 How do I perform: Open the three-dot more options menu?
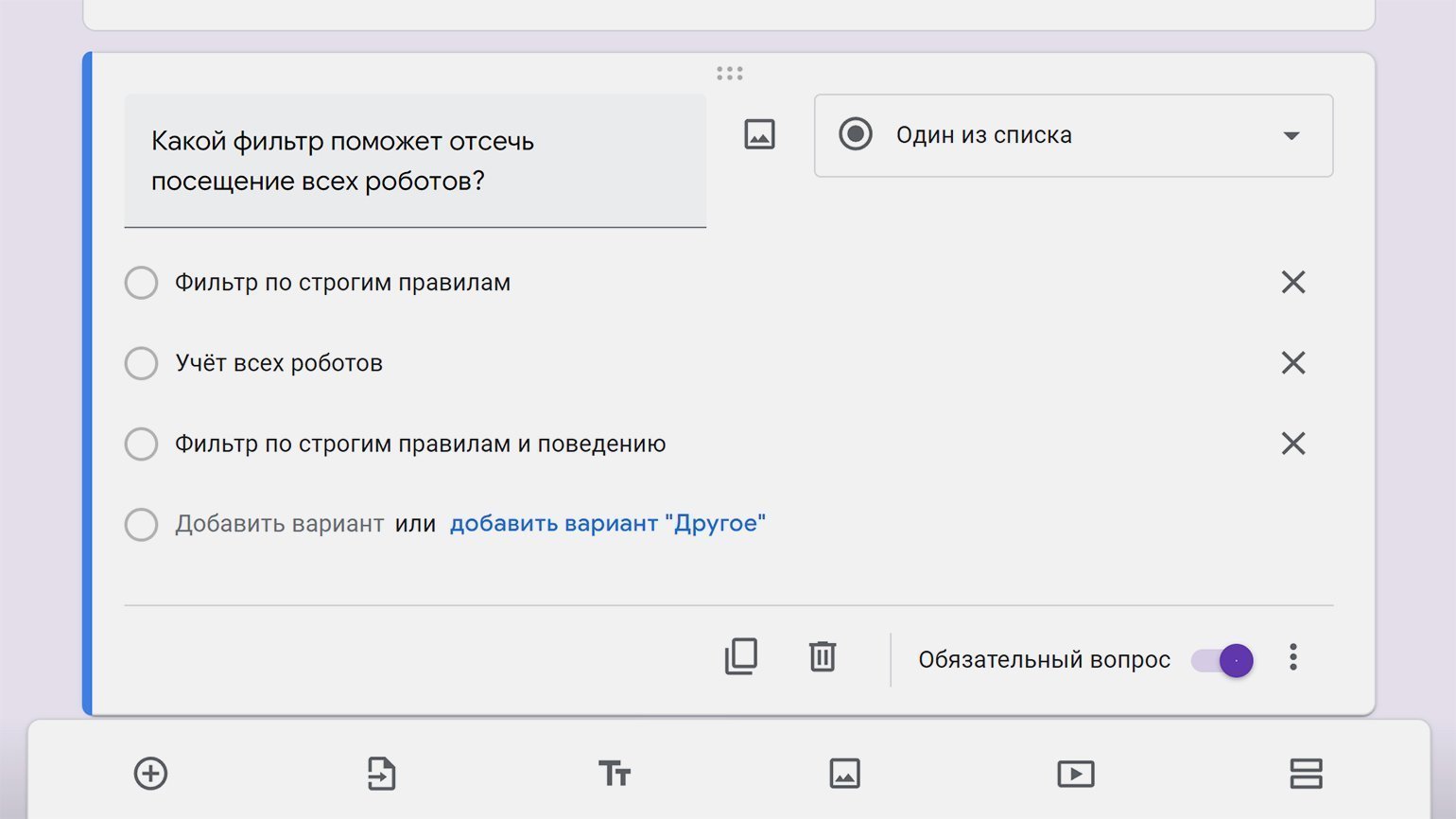pyautogui.click(x=1293, y=657)
